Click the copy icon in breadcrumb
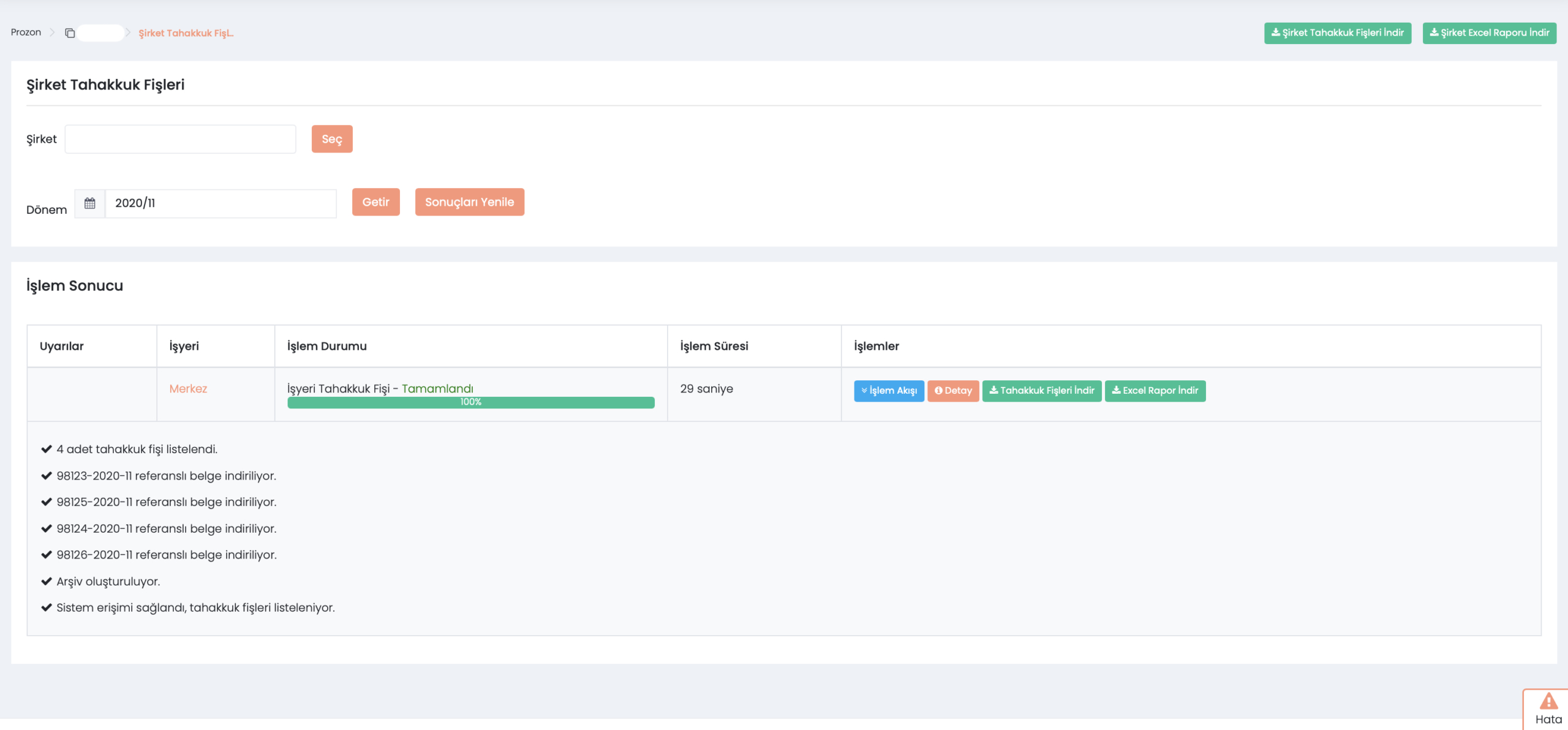The width and height of the screenshot is (1568, 730). click(70, 33)
